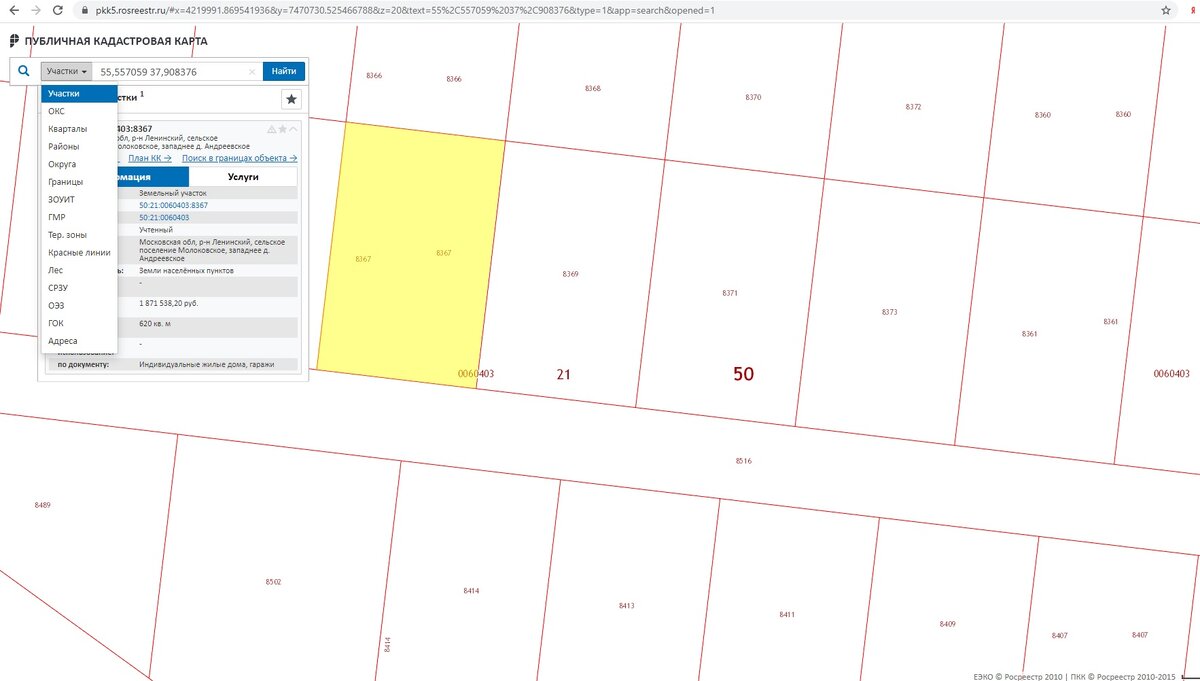Image resolution: width=1200 pixels, height=681 pixels.
Task: Click road parcel label 8516
Action: 743,461
